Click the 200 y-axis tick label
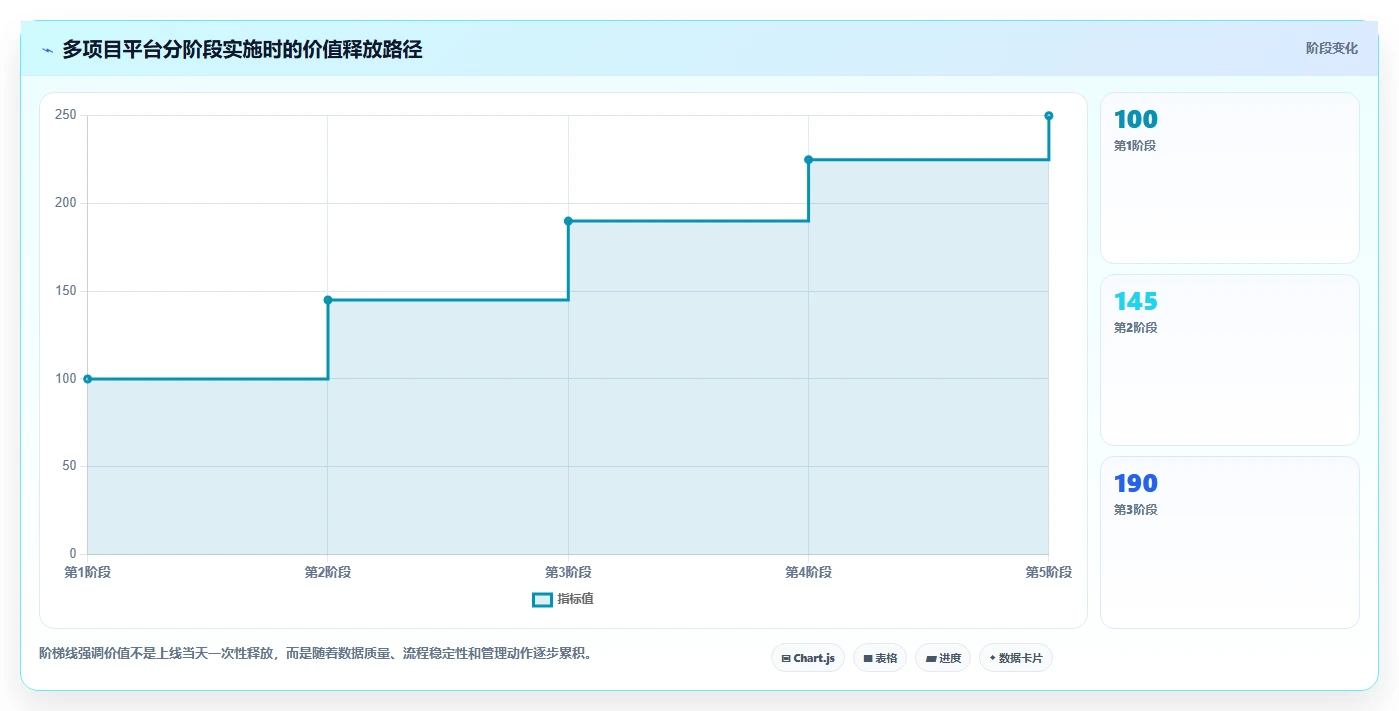Screen dimensions: 1399x711 [x=66, y=203]
